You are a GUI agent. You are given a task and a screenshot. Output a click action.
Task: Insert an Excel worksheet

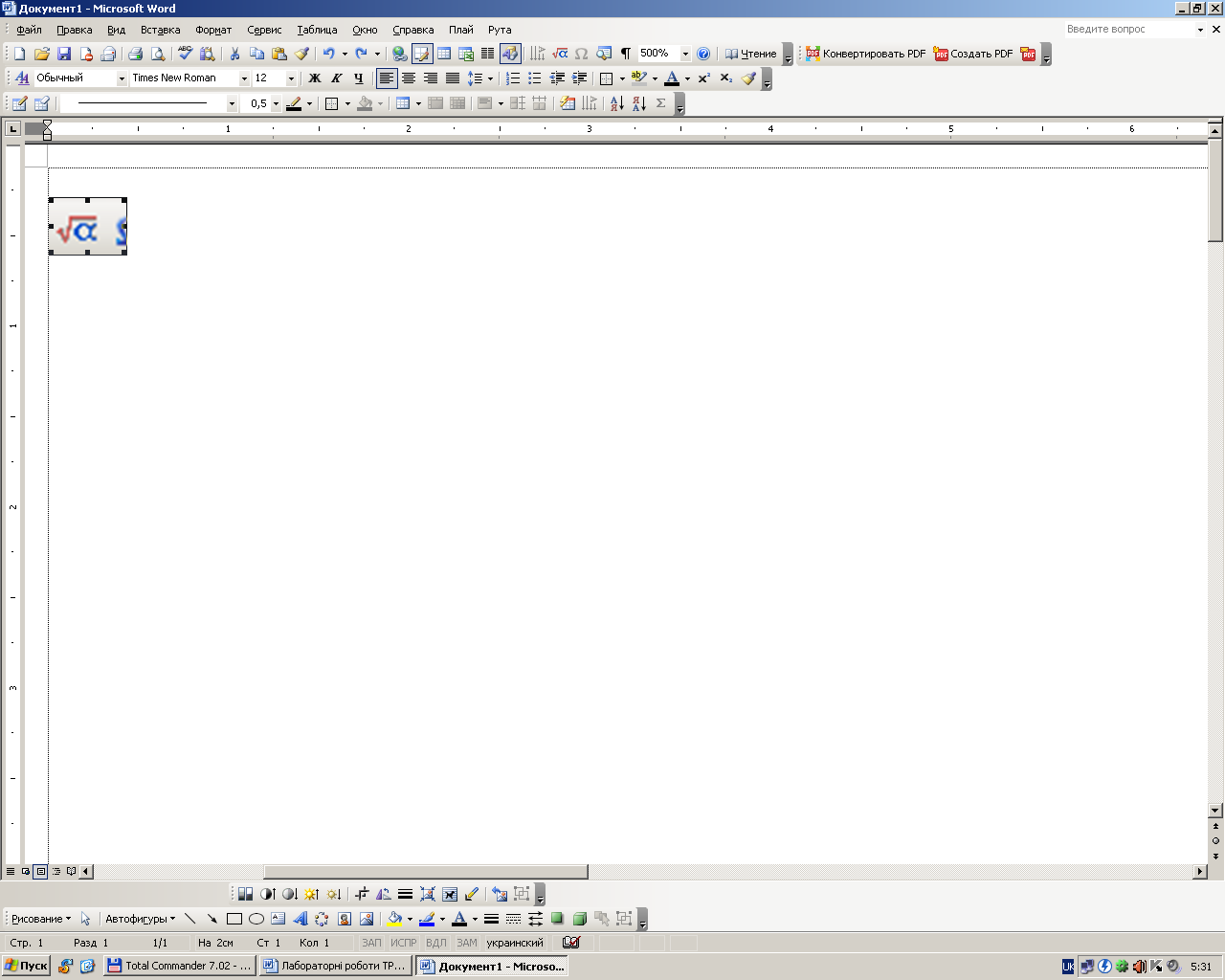click(x=466, y=54)
